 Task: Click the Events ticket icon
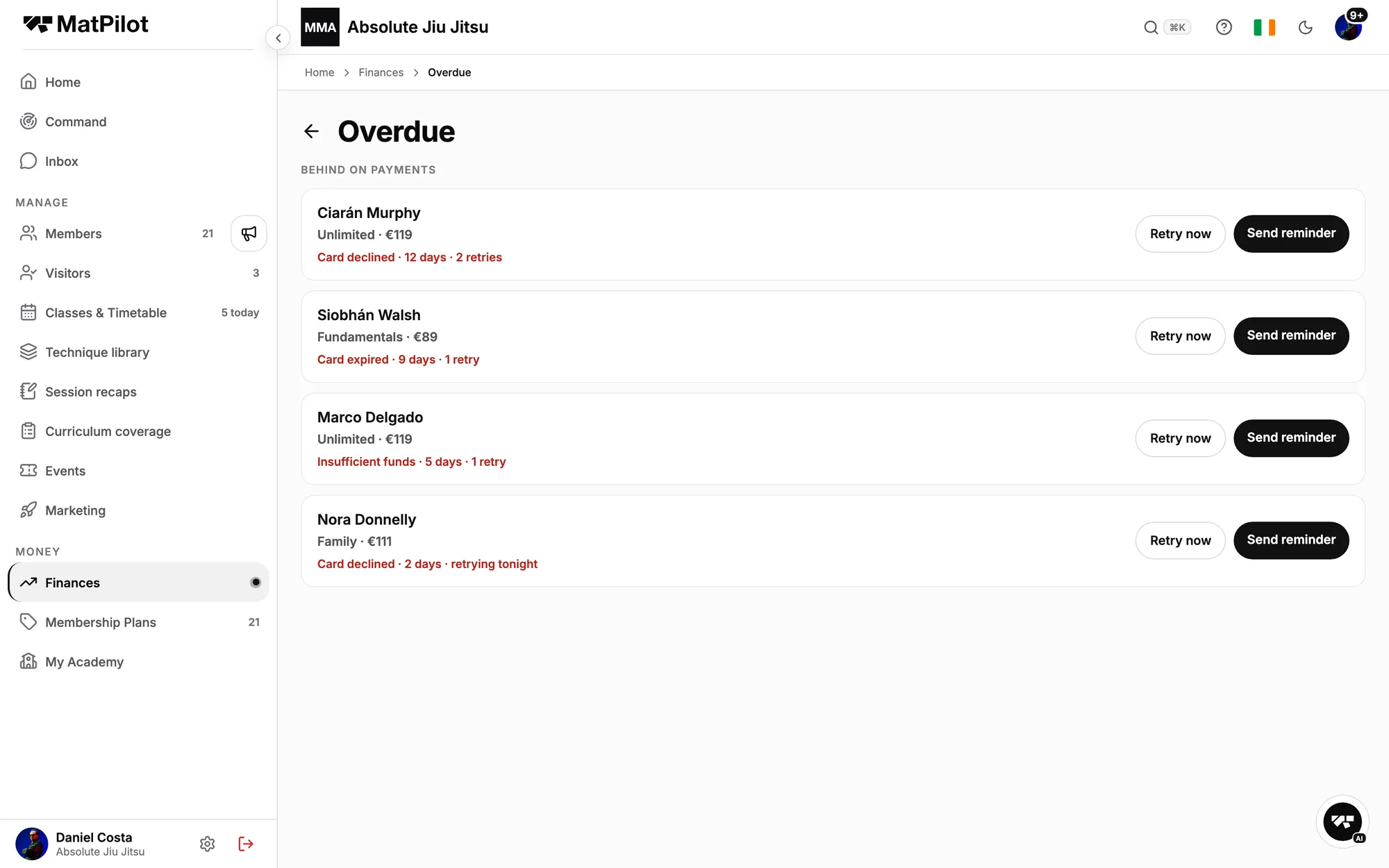[x=28, y=471]
